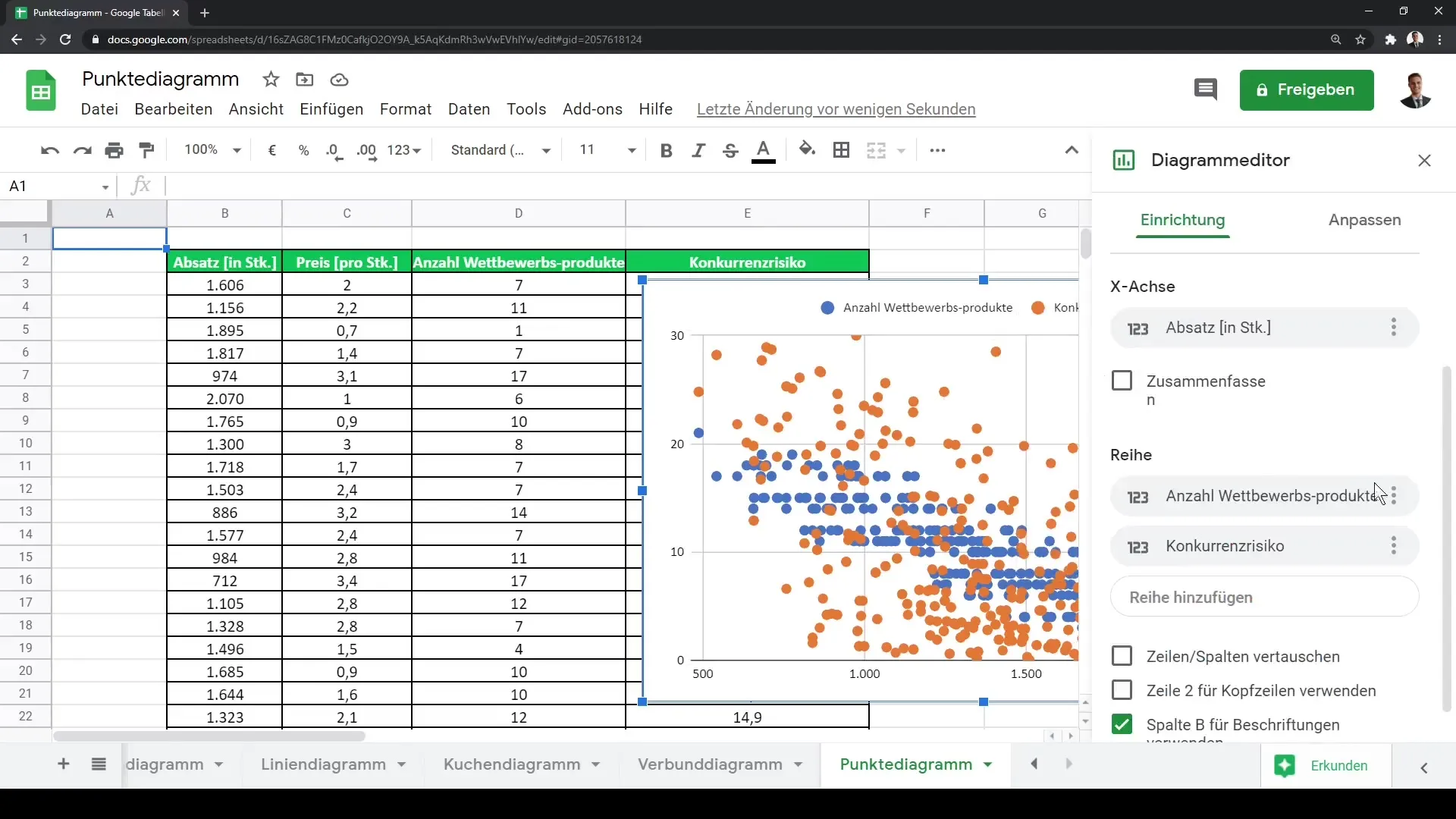Image resolution: width=1456 pixels, height=819 pixels.
Task: Open the zoom 100% dropdown
Action: tap(212, 150)
